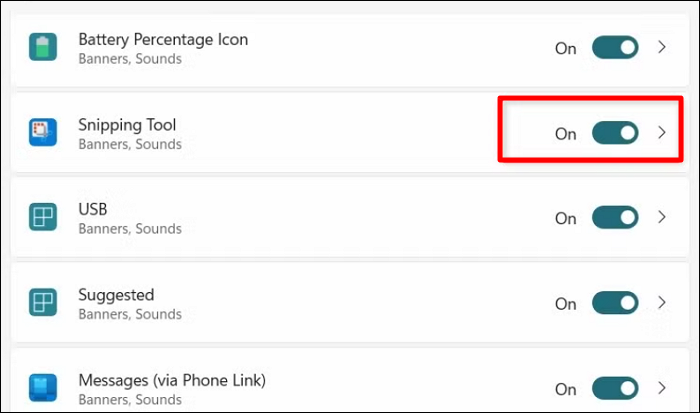Click the Battery Percentage Icon app icon

43,47
